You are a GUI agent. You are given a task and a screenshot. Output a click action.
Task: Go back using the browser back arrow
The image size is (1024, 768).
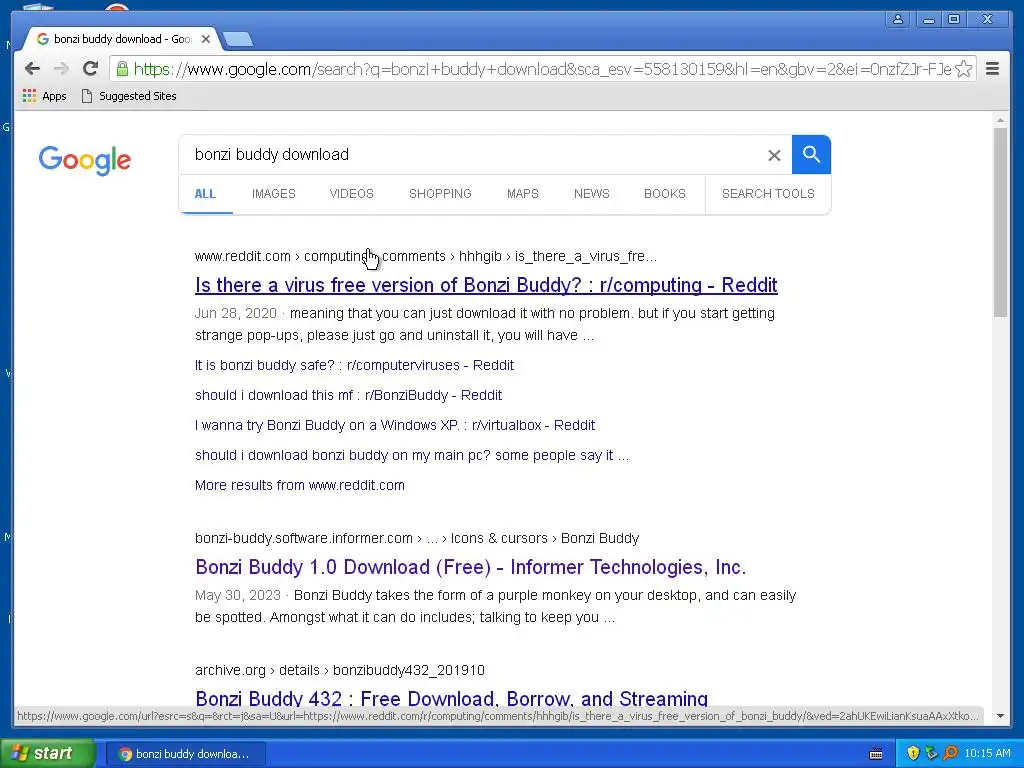32,69
